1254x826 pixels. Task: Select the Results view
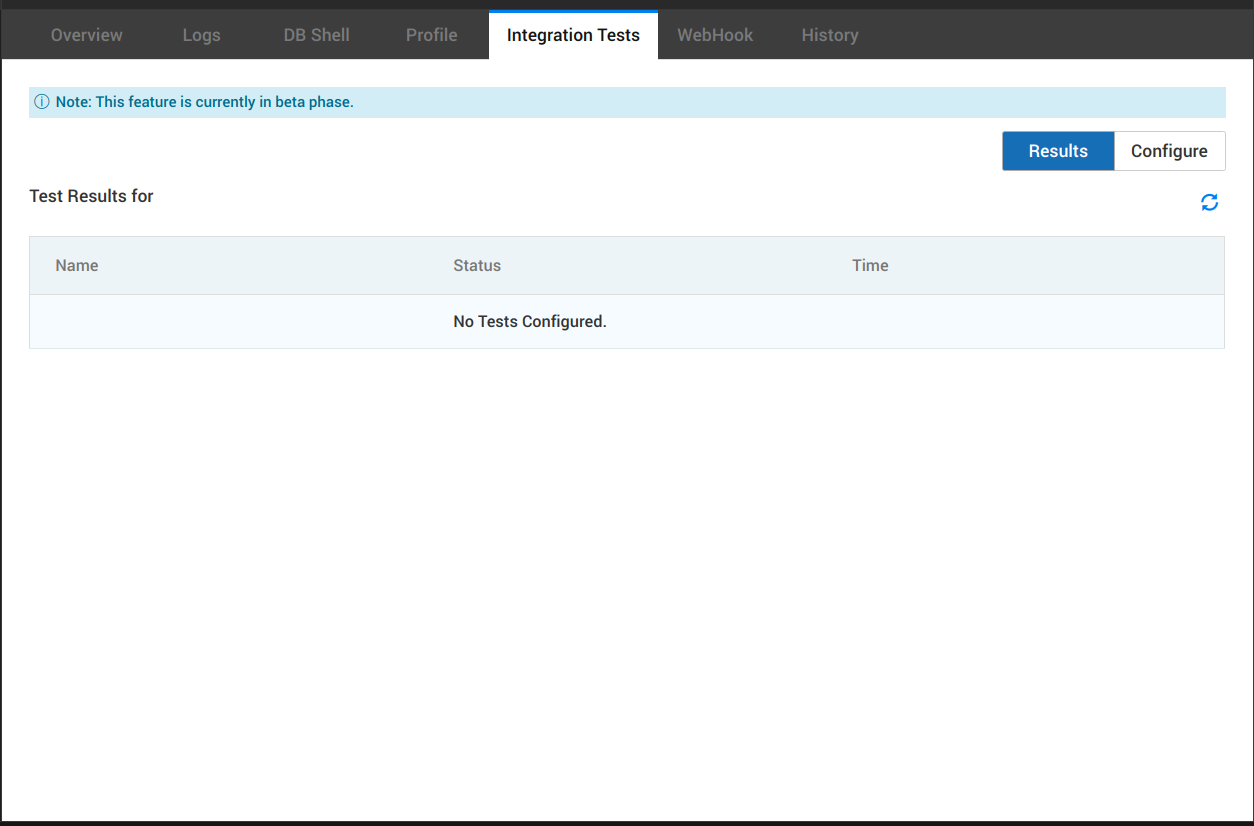pyautogui.click(x=1058, y=150)
